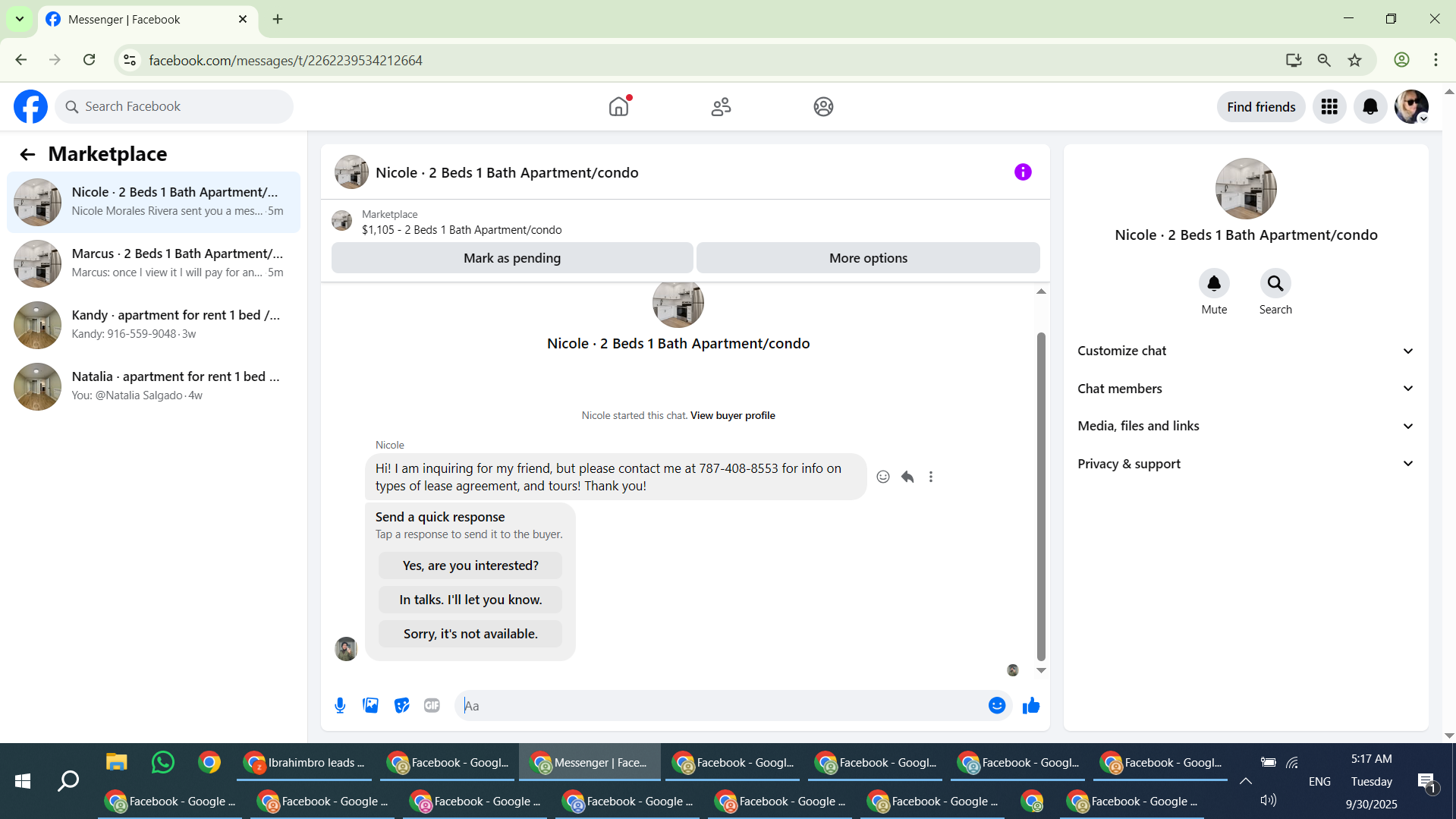Expand the Customize chat section
This screenshot has height=819, width=1456.
(x=1246, y=351)
